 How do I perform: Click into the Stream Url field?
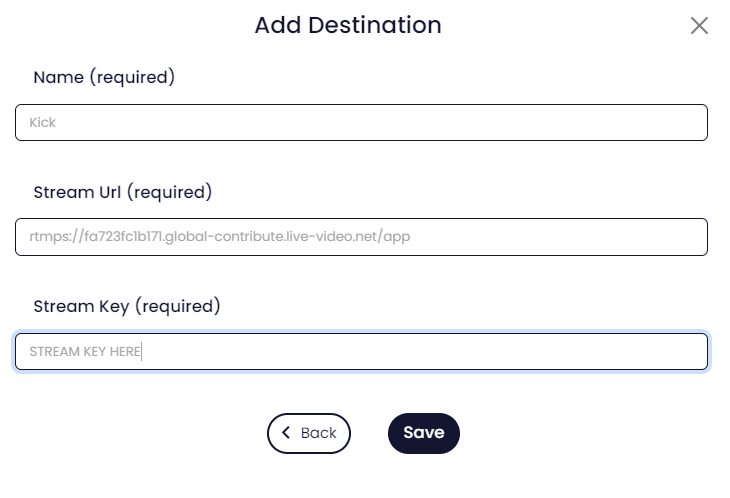(x=361, y=237)
